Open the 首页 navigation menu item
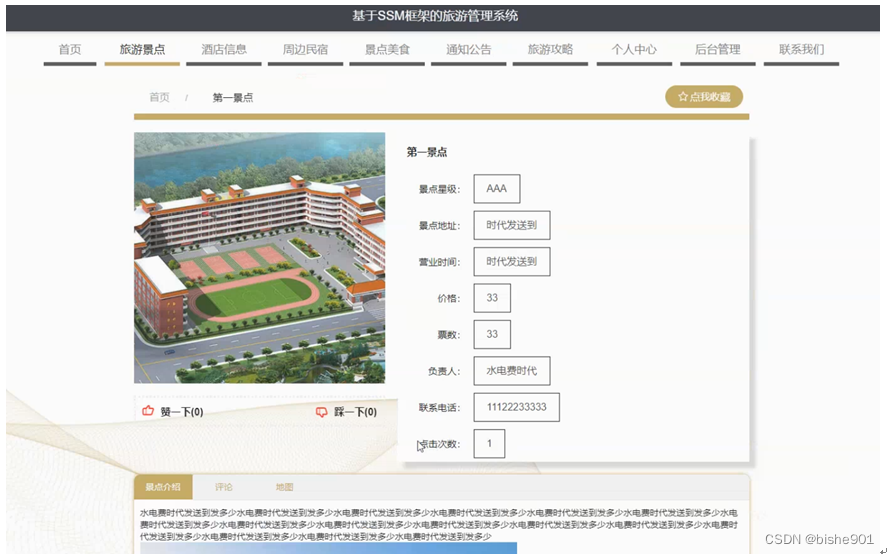889x554 pixels. [70, 49]
